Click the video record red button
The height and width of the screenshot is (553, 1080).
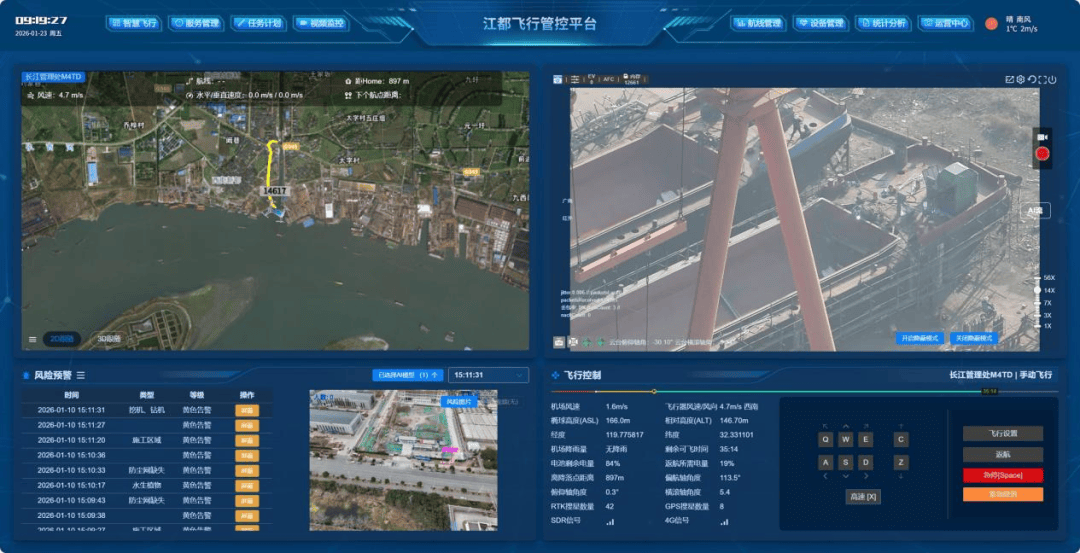pos(1042,154)
